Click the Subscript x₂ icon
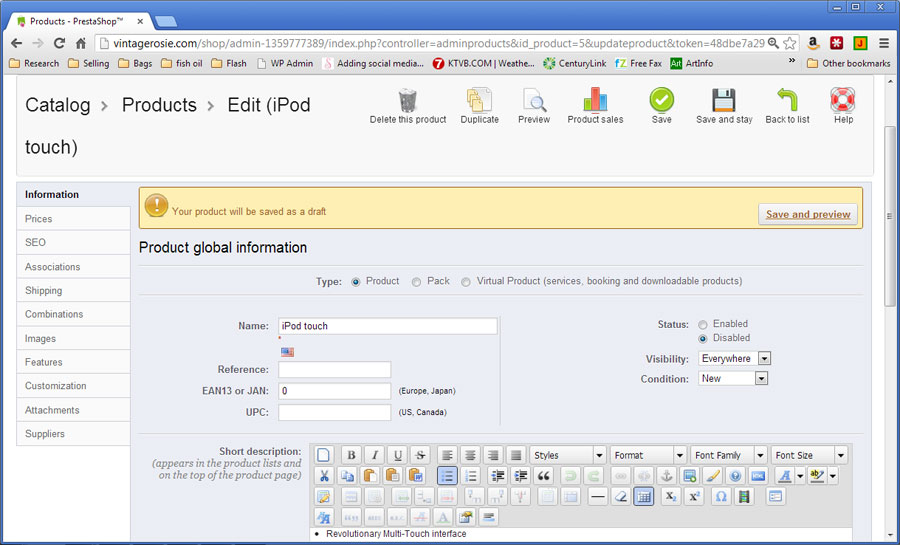Screen dimensions: 900x545 [x=670, y=496]
